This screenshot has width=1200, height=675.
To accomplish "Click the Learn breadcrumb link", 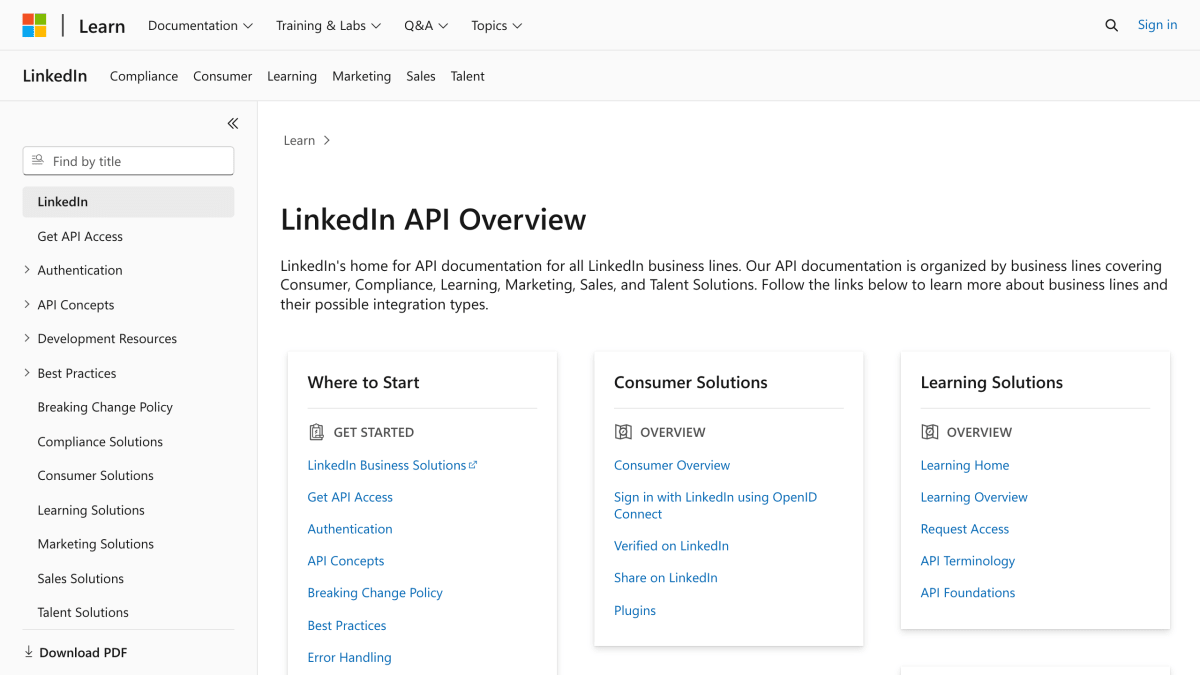I will 299,141.
